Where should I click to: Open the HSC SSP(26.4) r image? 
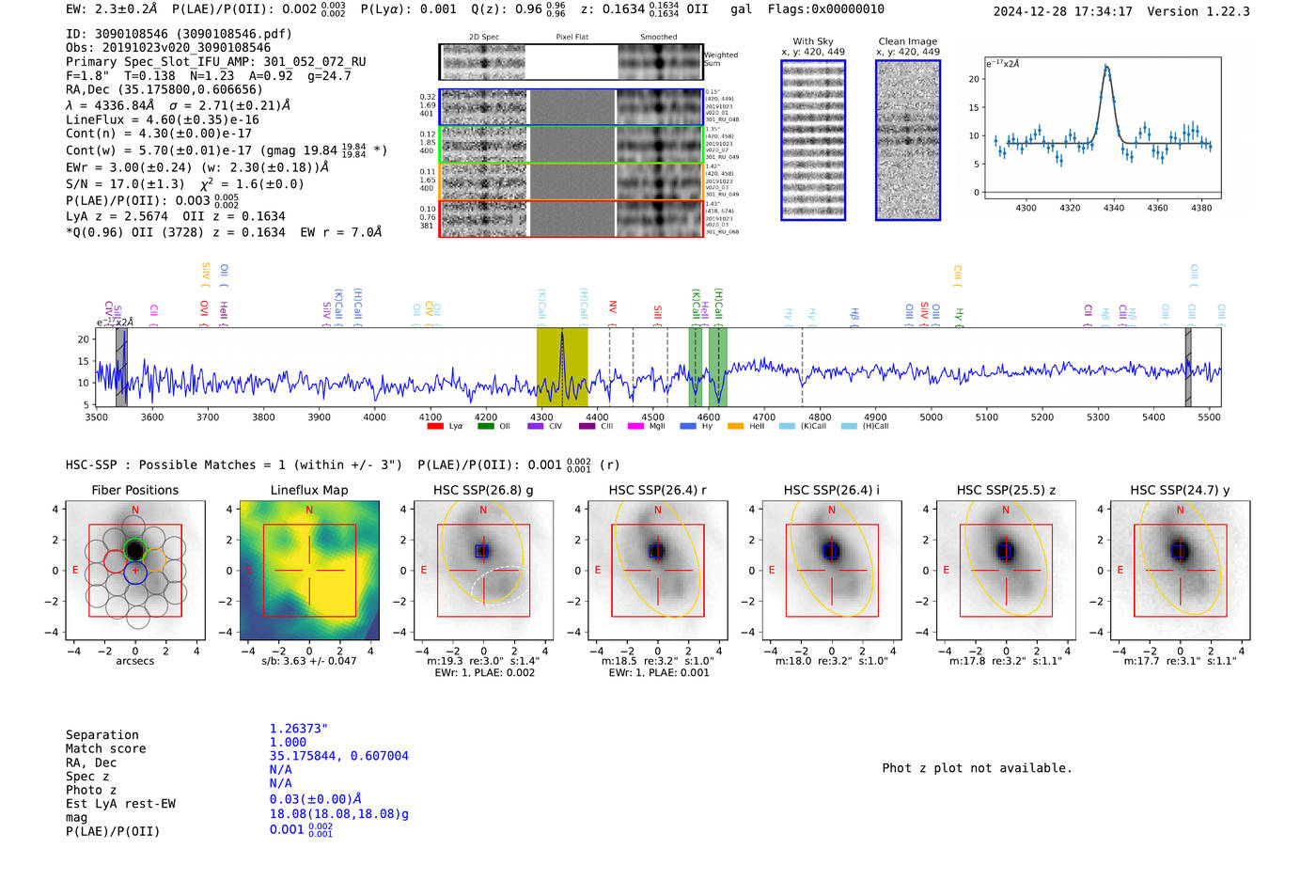[x=658, y=571]
